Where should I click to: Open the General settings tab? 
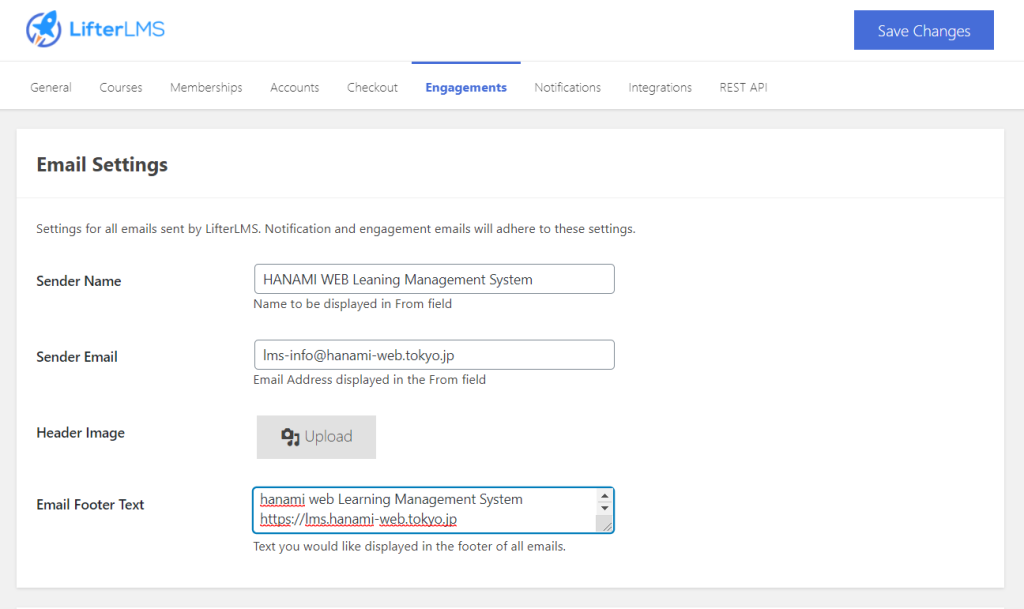coord(51,87)
